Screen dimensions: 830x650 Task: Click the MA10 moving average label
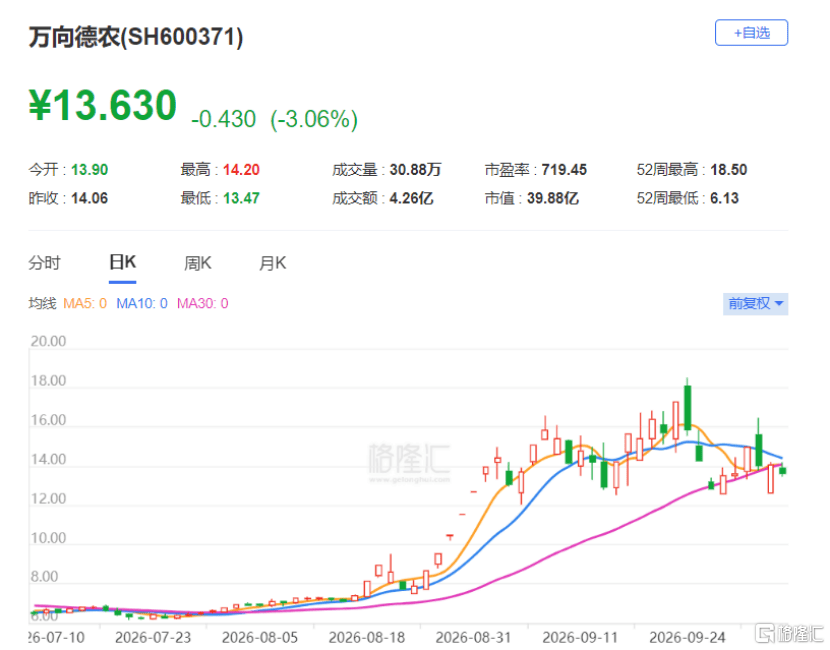click(x=142, y=303)
